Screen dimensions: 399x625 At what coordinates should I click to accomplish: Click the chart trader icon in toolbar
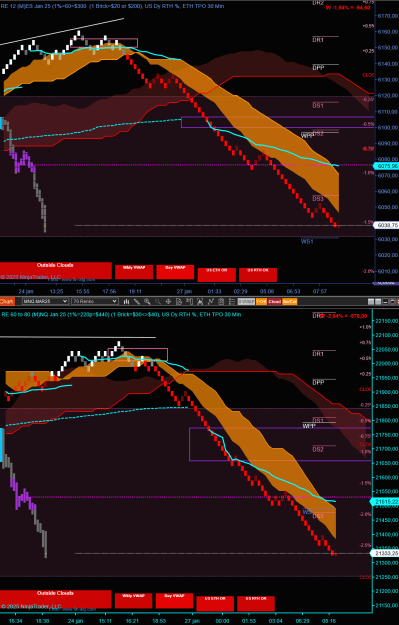tap(189, 301)
